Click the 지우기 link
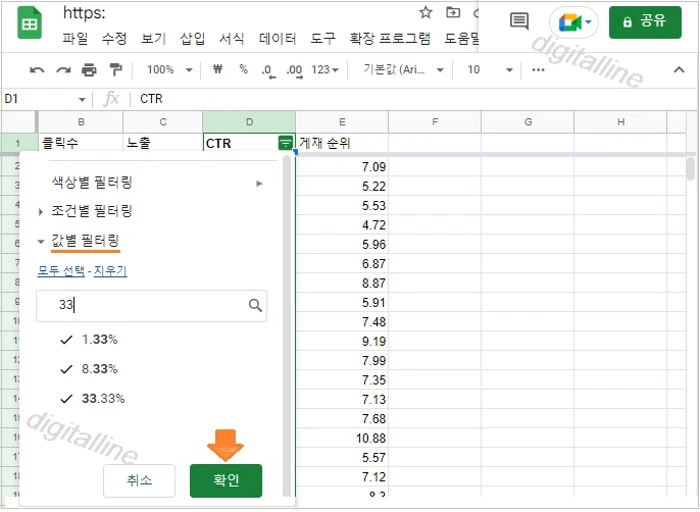 (x=110, y=271)
